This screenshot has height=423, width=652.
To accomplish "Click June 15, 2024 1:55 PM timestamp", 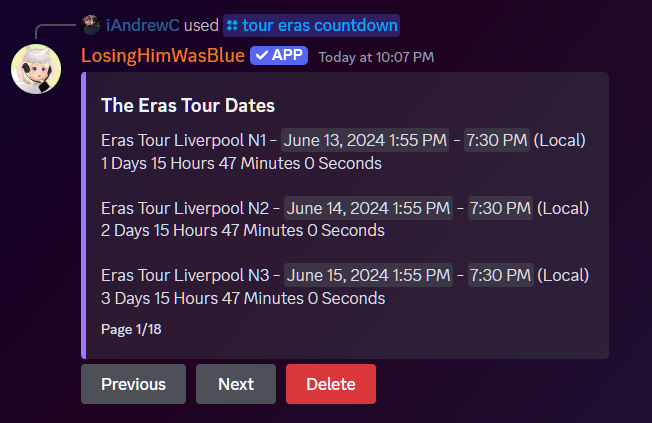I will 368,275.
